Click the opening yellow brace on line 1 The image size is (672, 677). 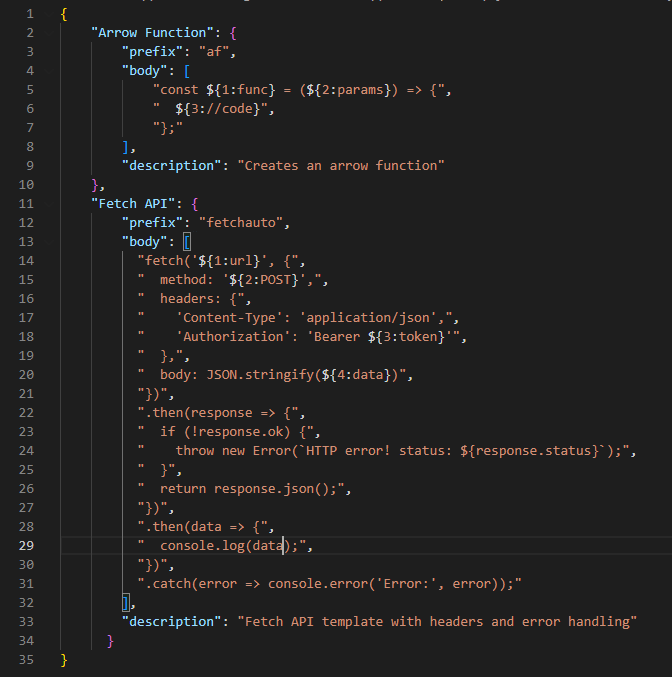(64, 14)
